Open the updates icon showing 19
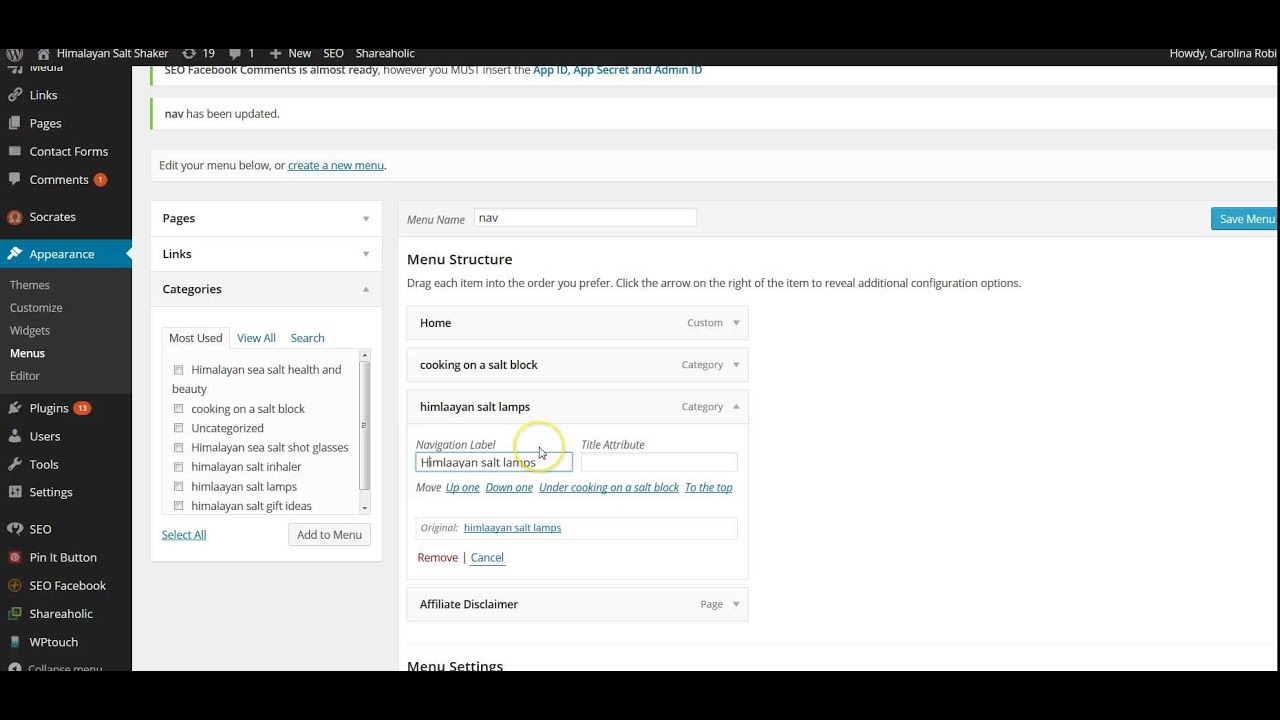Image resolution: width=1280 pixels, height=720 pixels. pyautogui.click(x=189, y=53)
